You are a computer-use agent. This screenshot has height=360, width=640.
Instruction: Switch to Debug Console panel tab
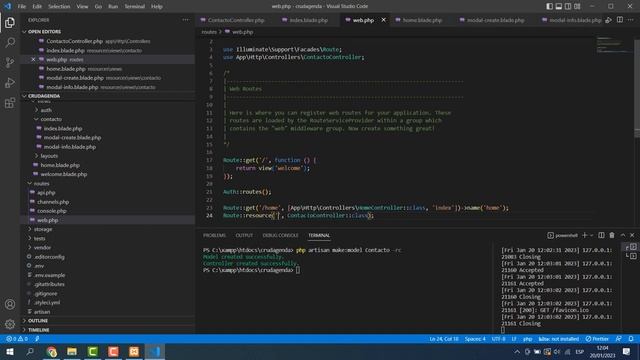pyautogui.click(x=280, y=235)
